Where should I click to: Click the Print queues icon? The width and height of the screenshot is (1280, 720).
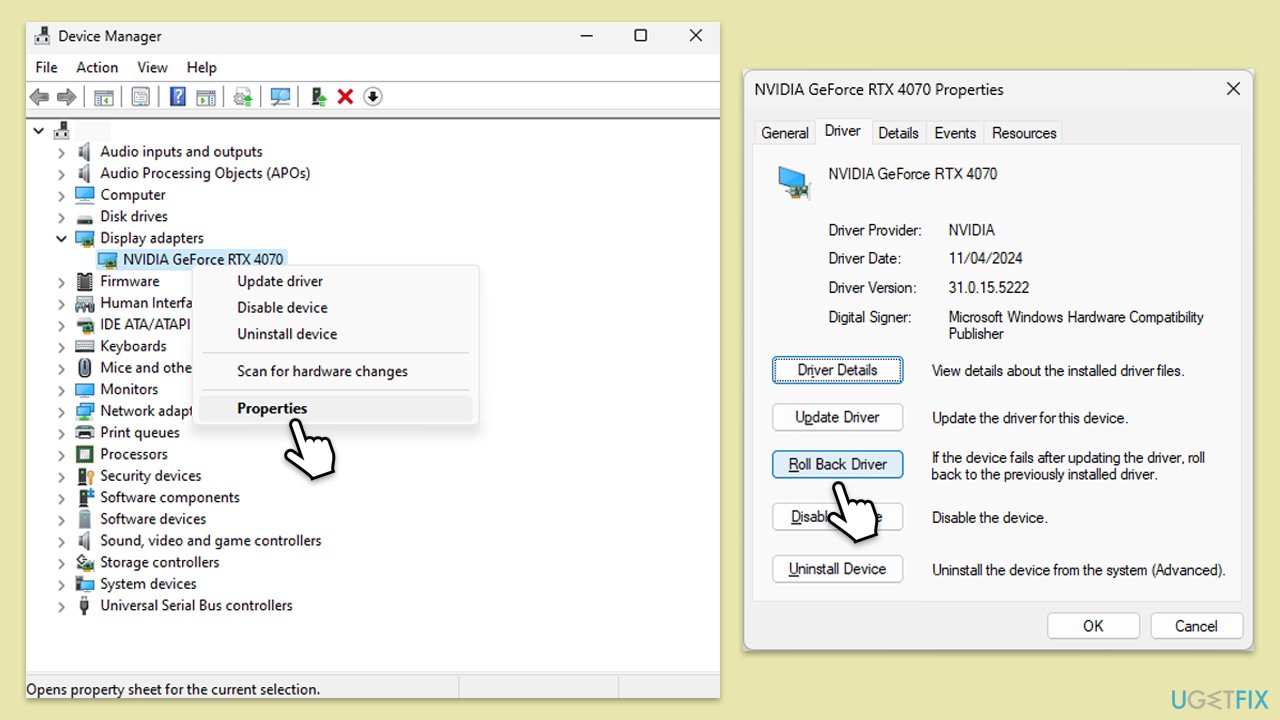coord(85,433)
